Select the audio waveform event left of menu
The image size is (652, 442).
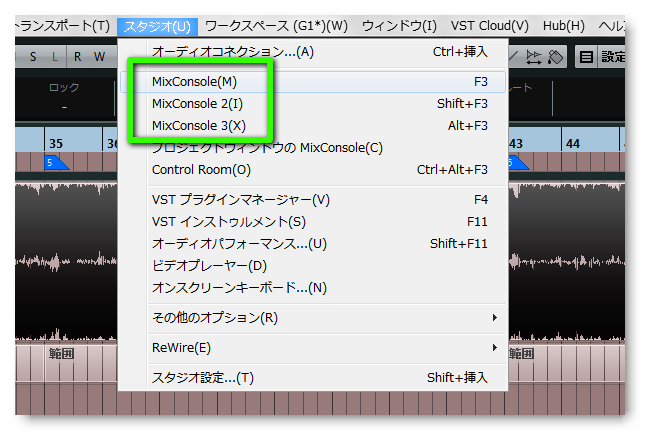[66, 262]
